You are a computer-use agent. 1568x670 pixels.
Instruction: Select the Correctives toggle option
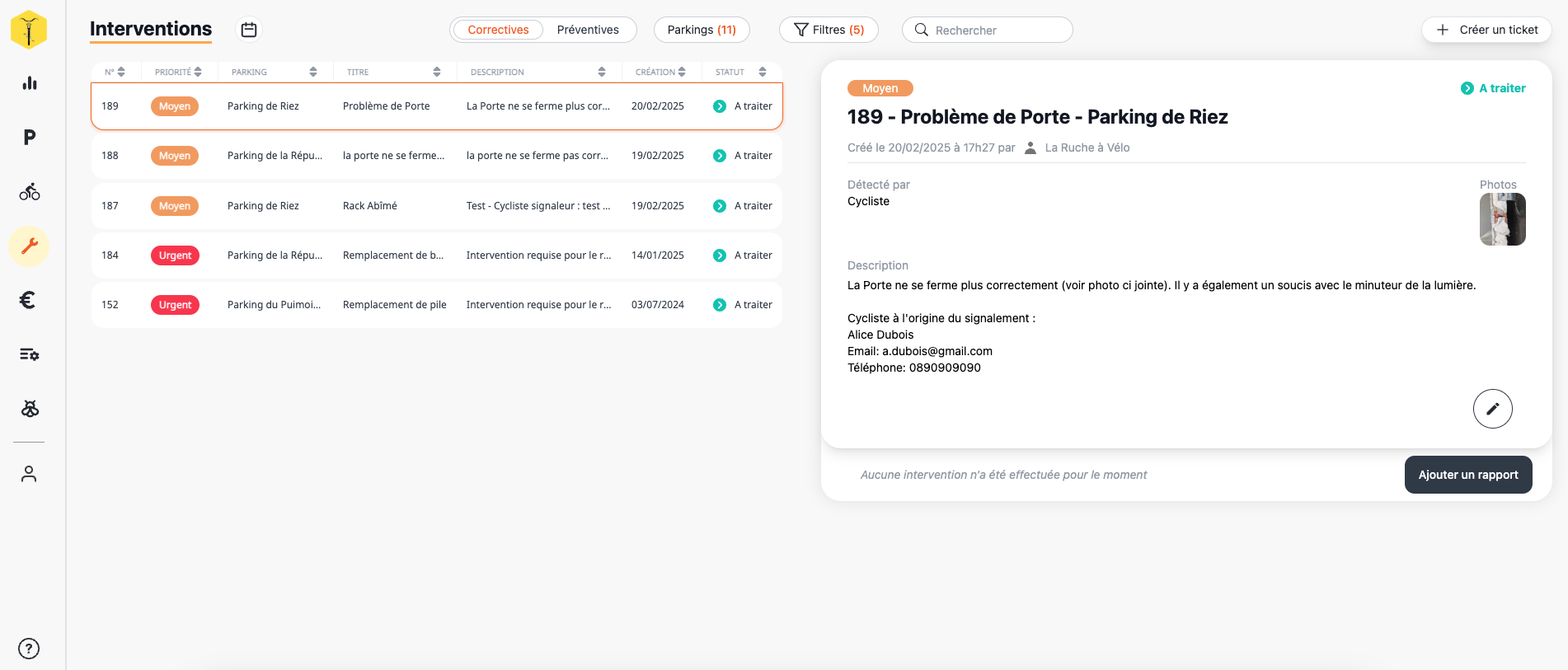(498, 30)
